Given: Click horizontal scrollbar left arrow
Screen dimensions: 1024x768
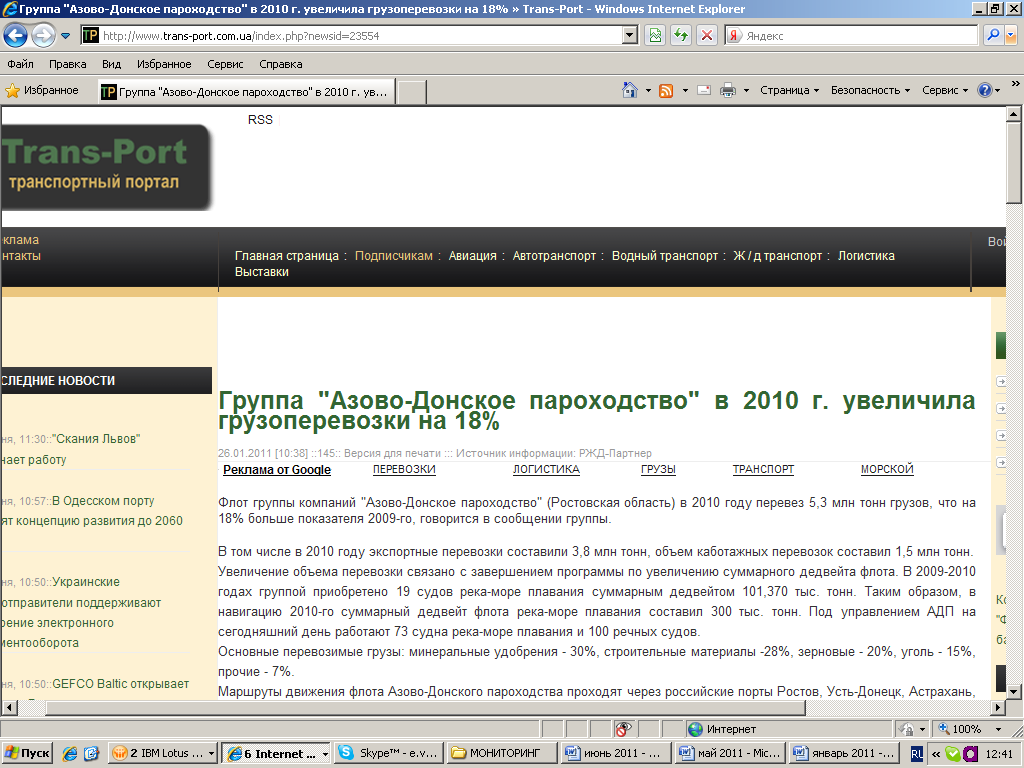Looking at the screenshot, I should pyautogui.click(x=8, y=707).
